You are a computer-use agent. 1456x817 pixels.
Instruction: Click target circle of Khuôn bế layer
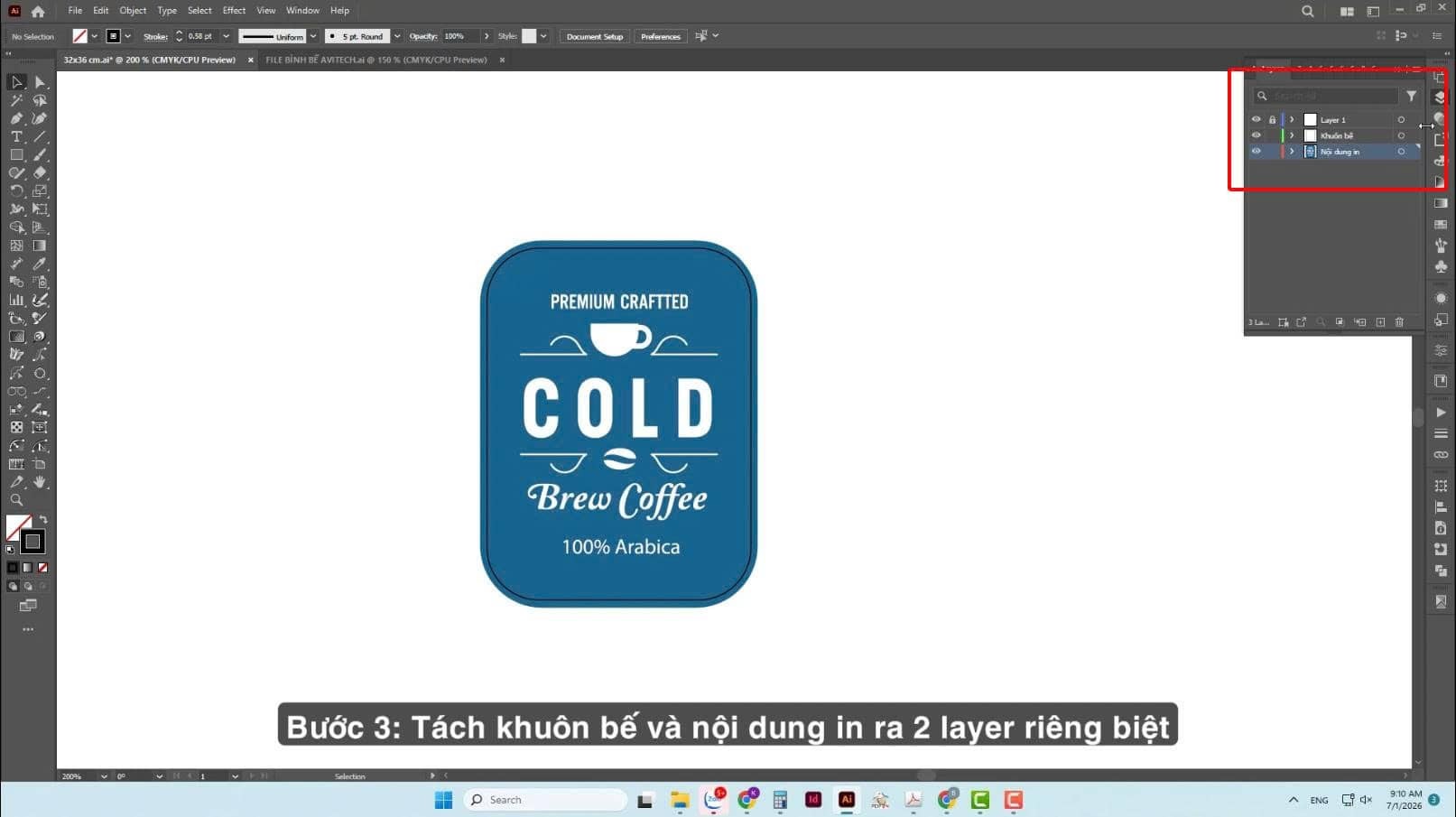coord(1401,135)
